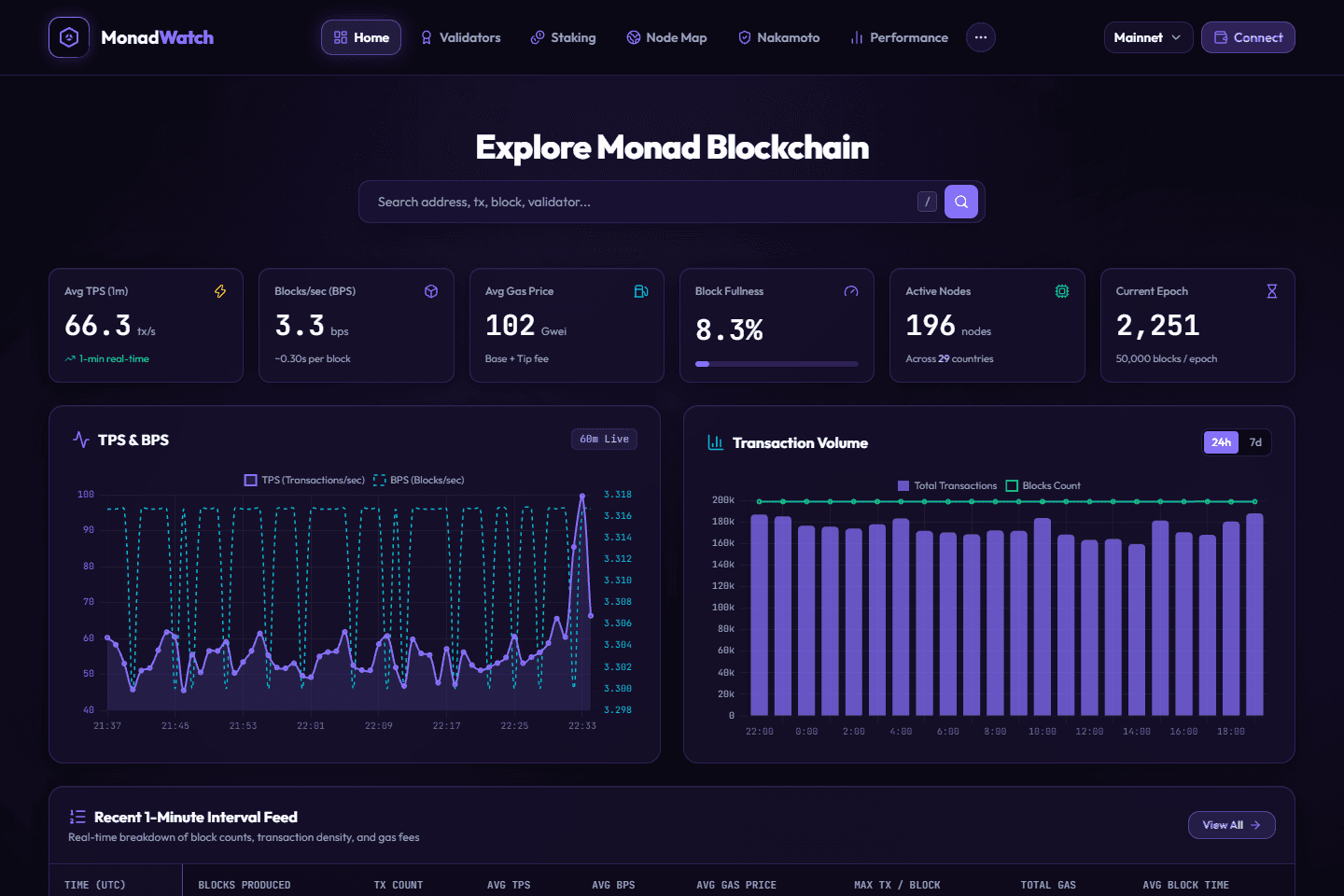This screenshot has width=1344, height=896.
Task: Click the hourglass icon on Current Epoch card
Action: [x=1272, y=291]
